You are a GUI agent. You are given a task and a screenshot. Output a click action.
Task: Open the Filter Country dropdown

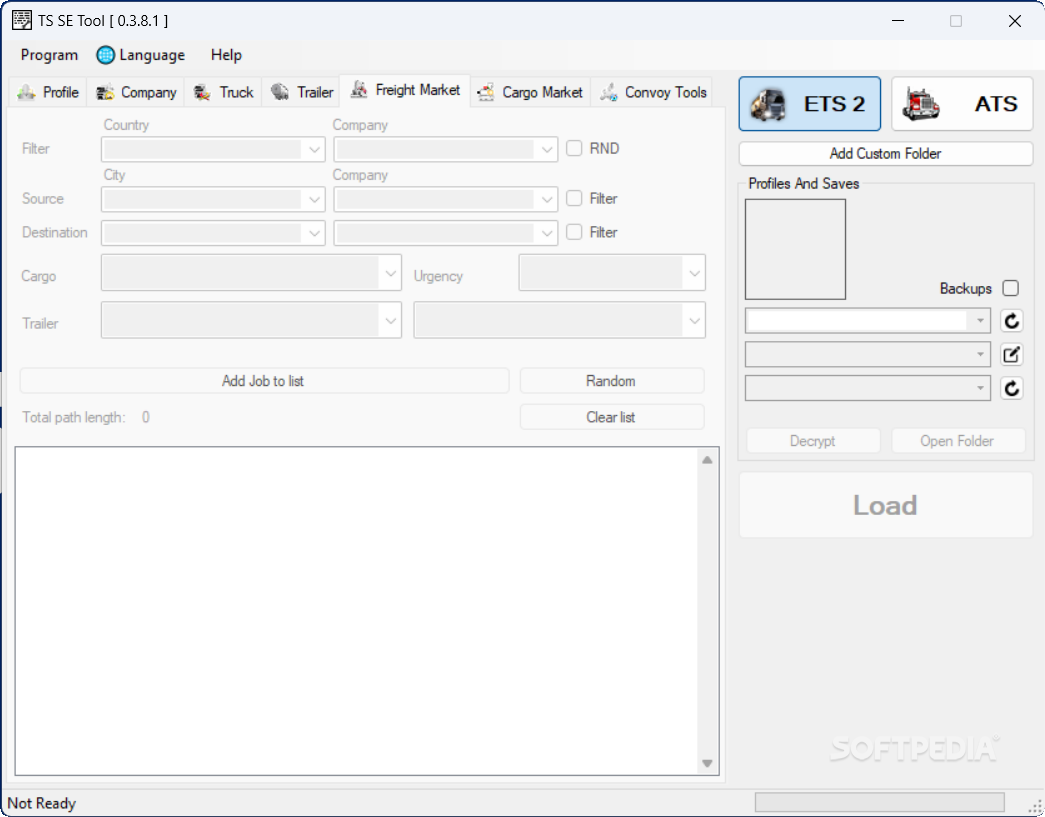pyautogui.click(x=213, y=149)
